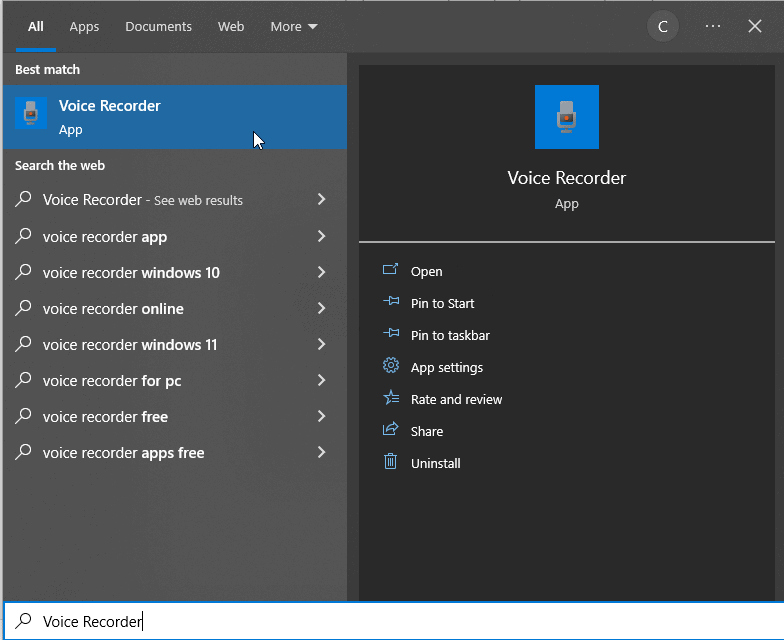Switch to the Documents tab
The height and width of the screenshot is (640, 784).
click(158, 26)
